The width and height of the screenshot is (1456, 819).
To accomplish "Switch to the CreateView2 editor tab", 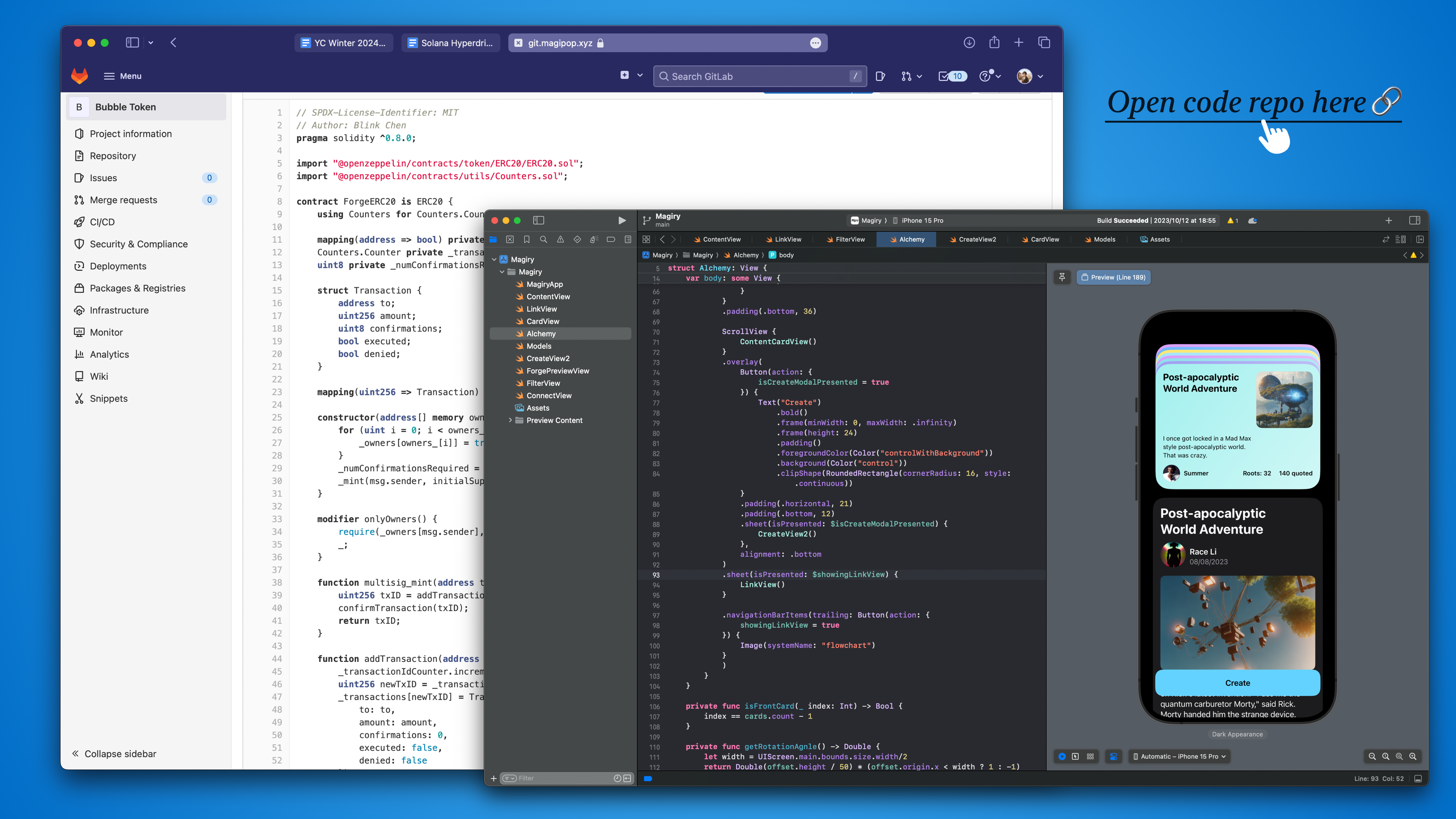I will pos(973,240).
